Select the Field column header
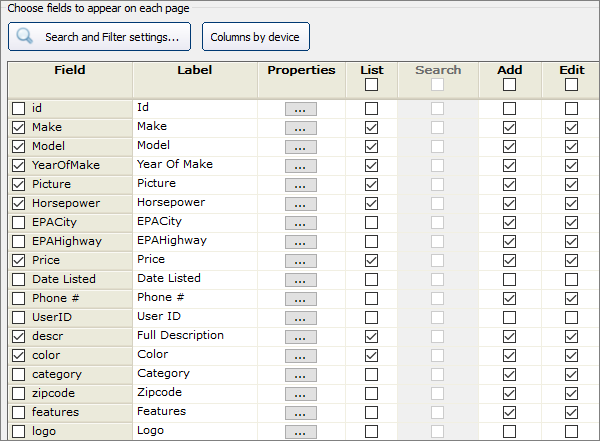 (x=69, y=71)
